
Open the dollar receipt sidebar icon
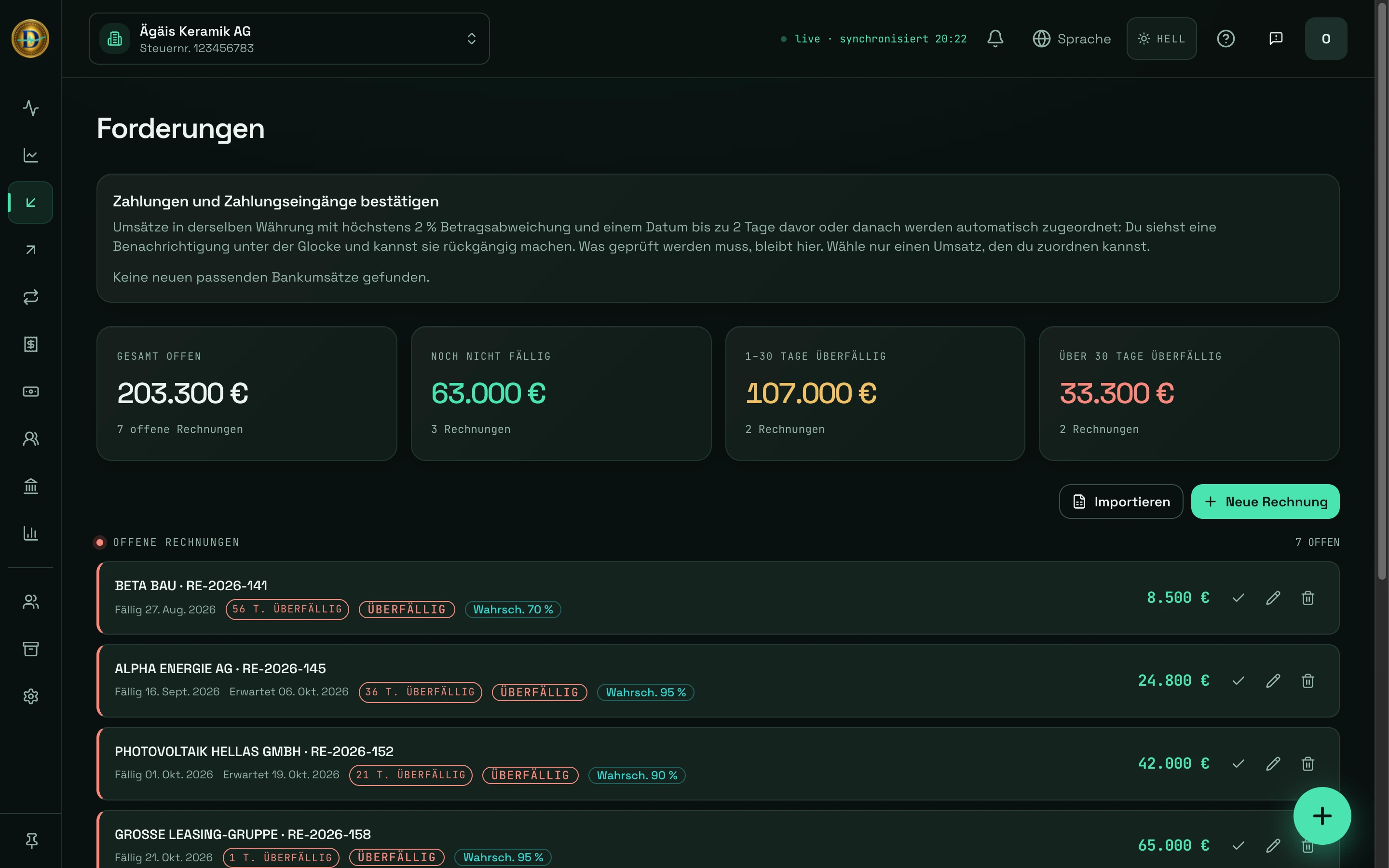tap(30, 344)
